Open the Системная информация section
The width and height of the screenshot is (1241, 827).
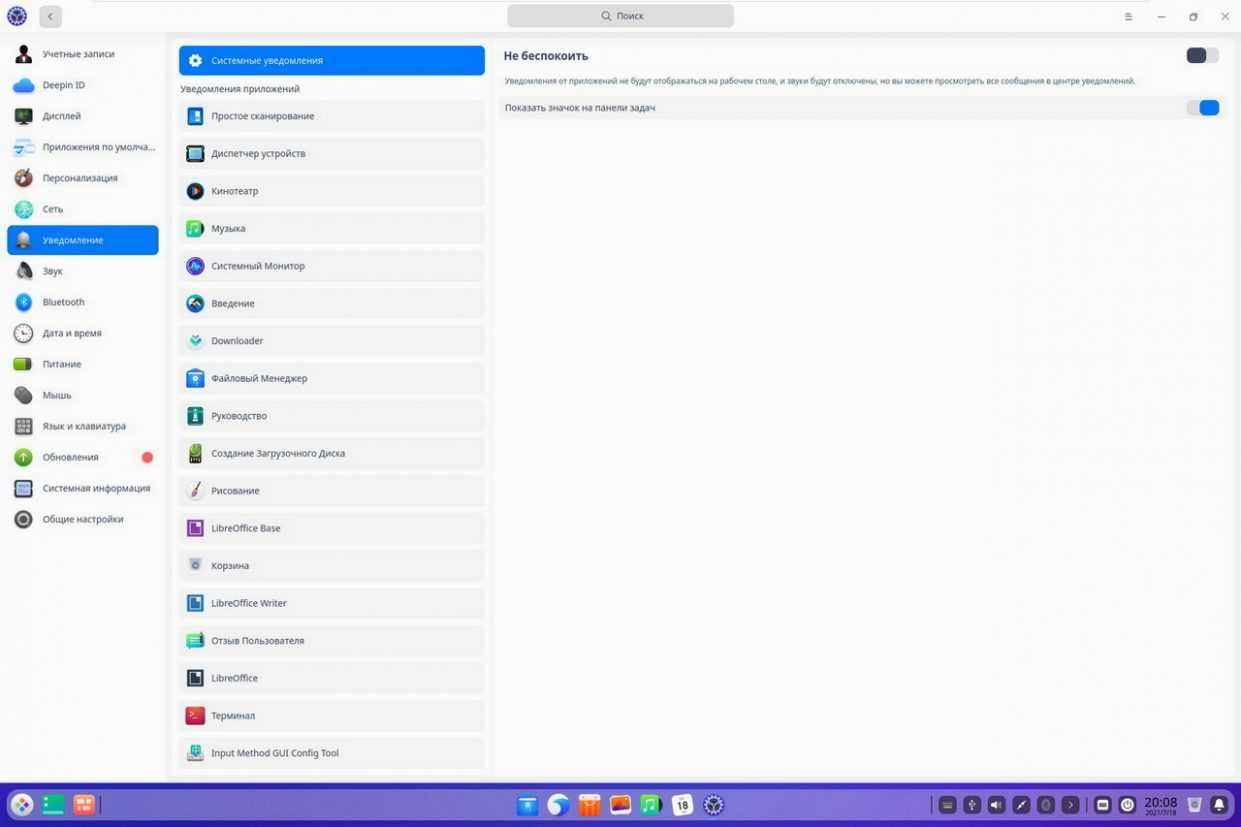82,488
